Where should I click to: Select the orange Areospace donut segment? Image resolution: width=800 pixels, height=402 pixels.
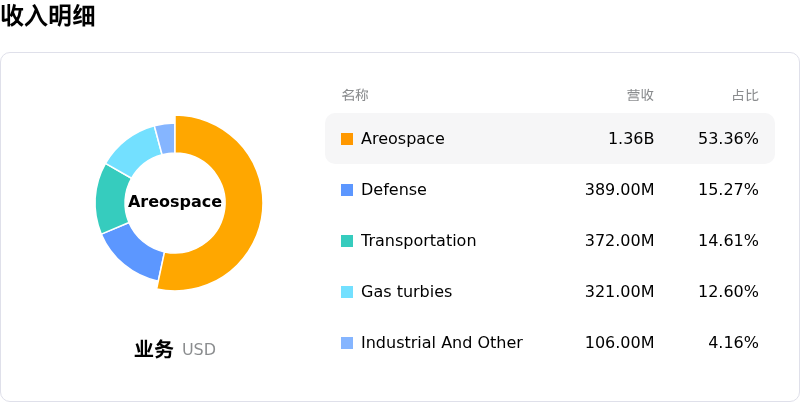point(242,204)
